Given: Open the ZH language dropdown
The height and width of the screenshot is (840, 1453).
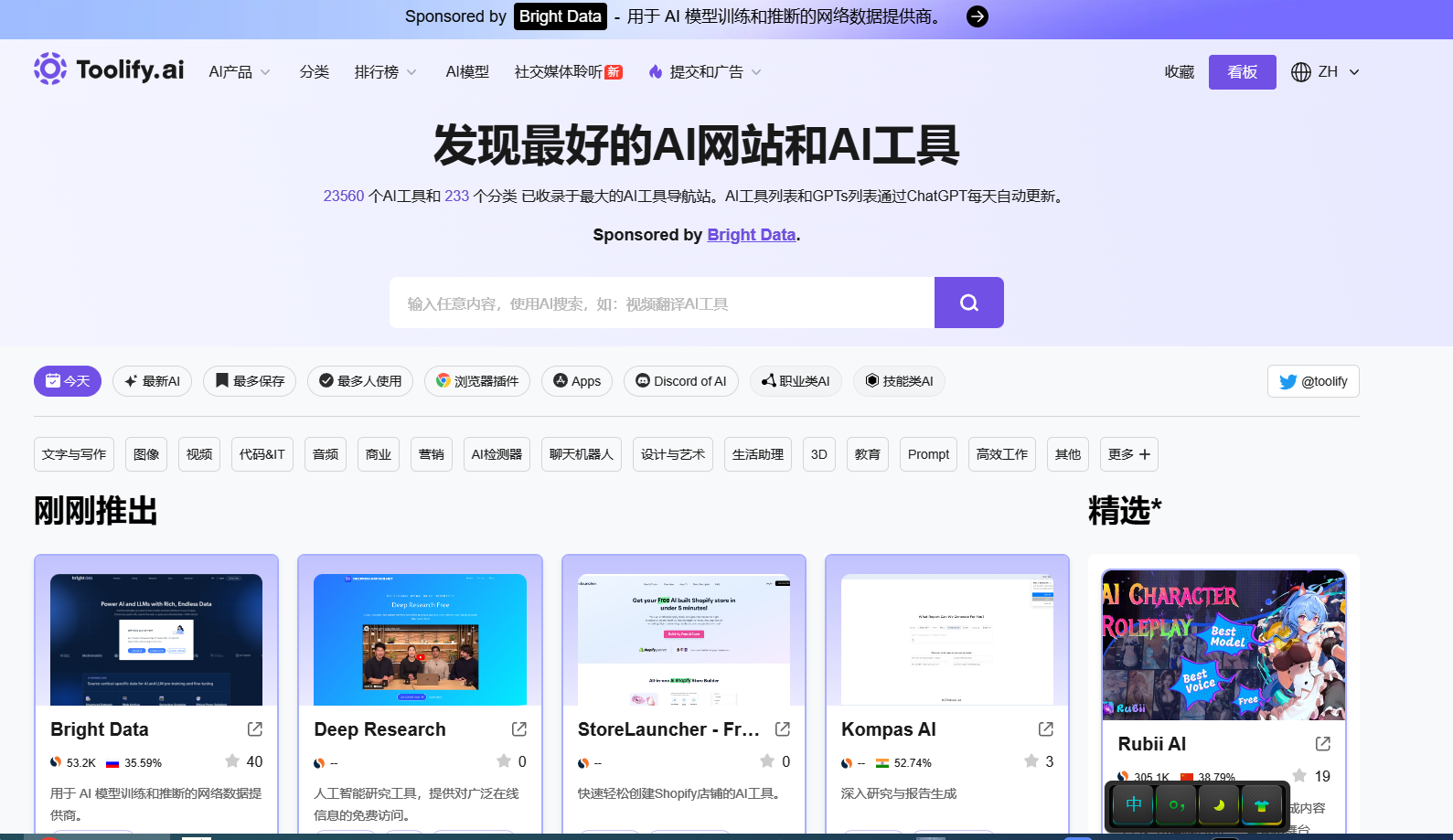Looking at the screenshot, I should (1326, 72).
